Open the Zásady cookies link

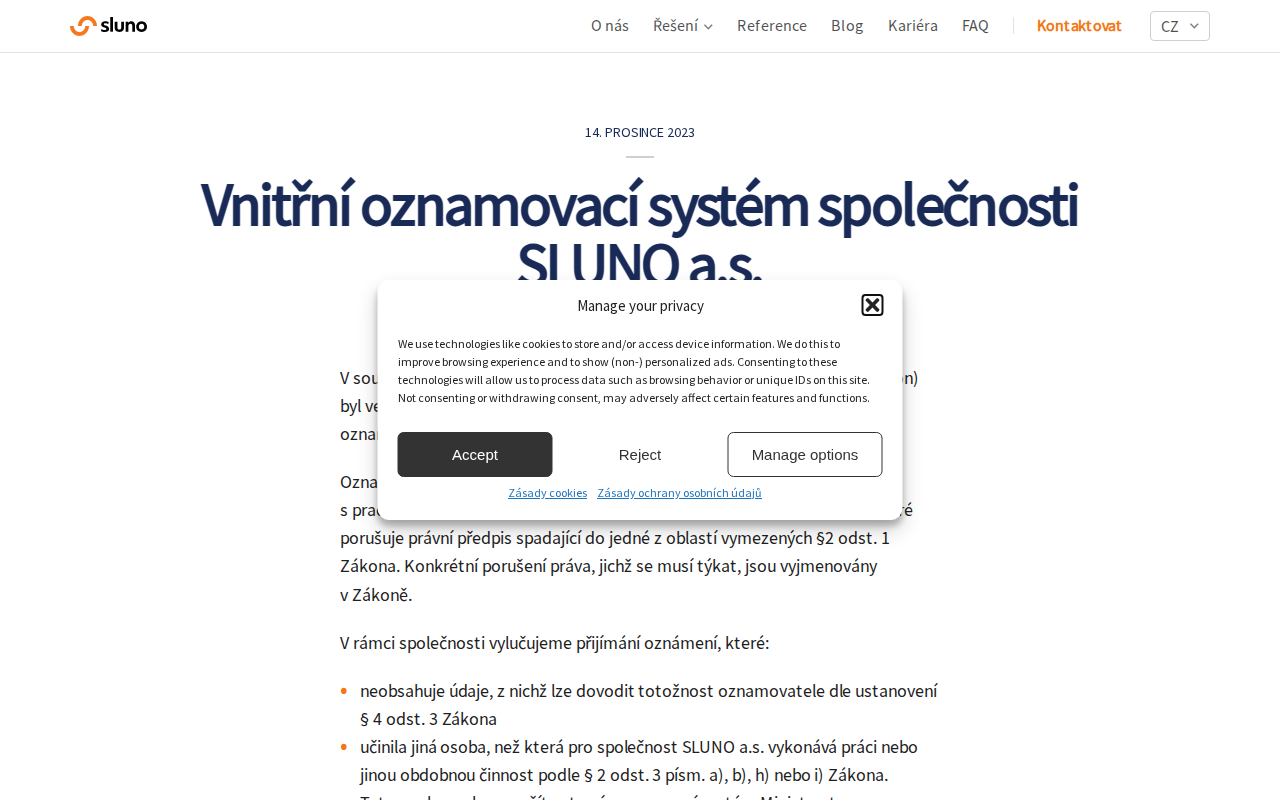548,493
